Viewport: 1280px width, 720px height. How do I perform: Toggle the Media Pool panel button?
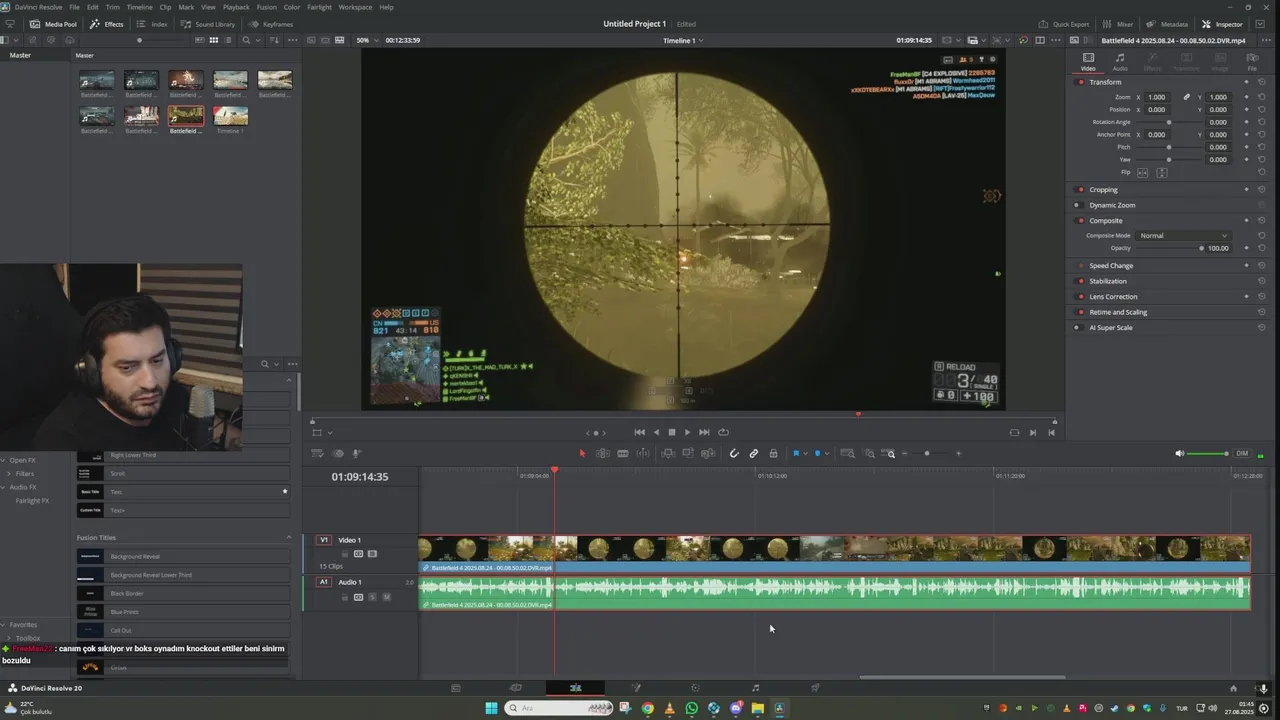pos(53,24)
